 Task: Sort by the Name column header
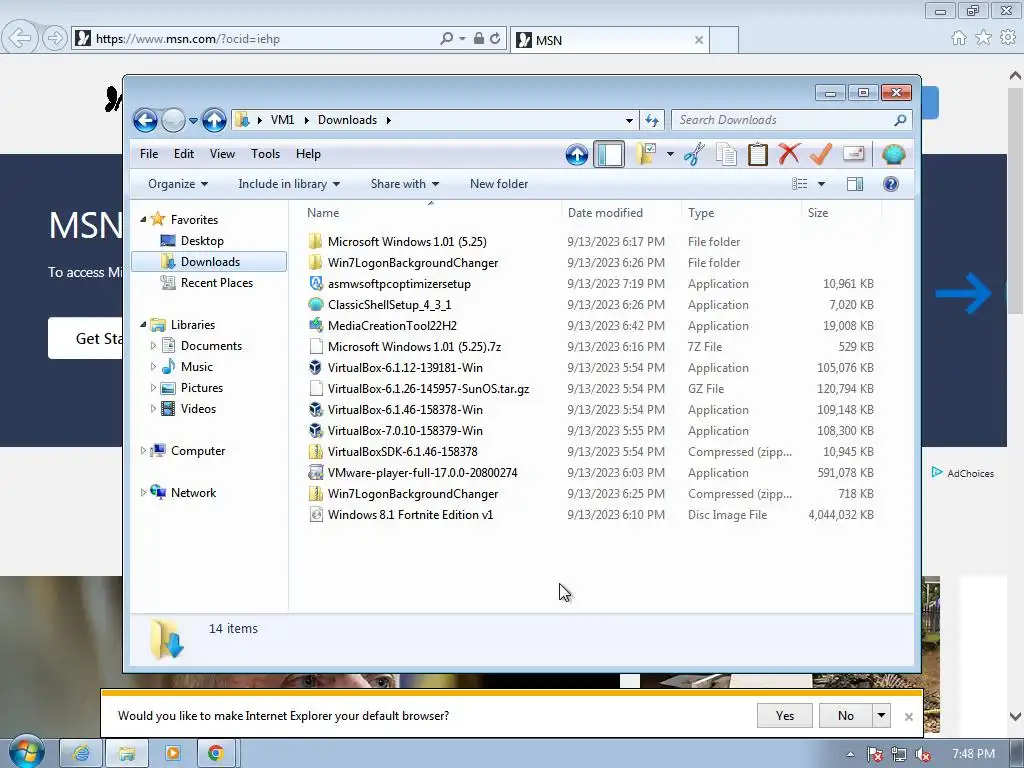coord(431,213)
